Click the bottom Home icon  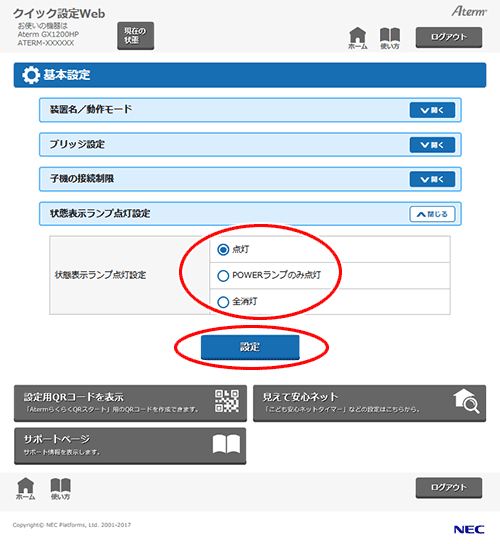(26, 489)
